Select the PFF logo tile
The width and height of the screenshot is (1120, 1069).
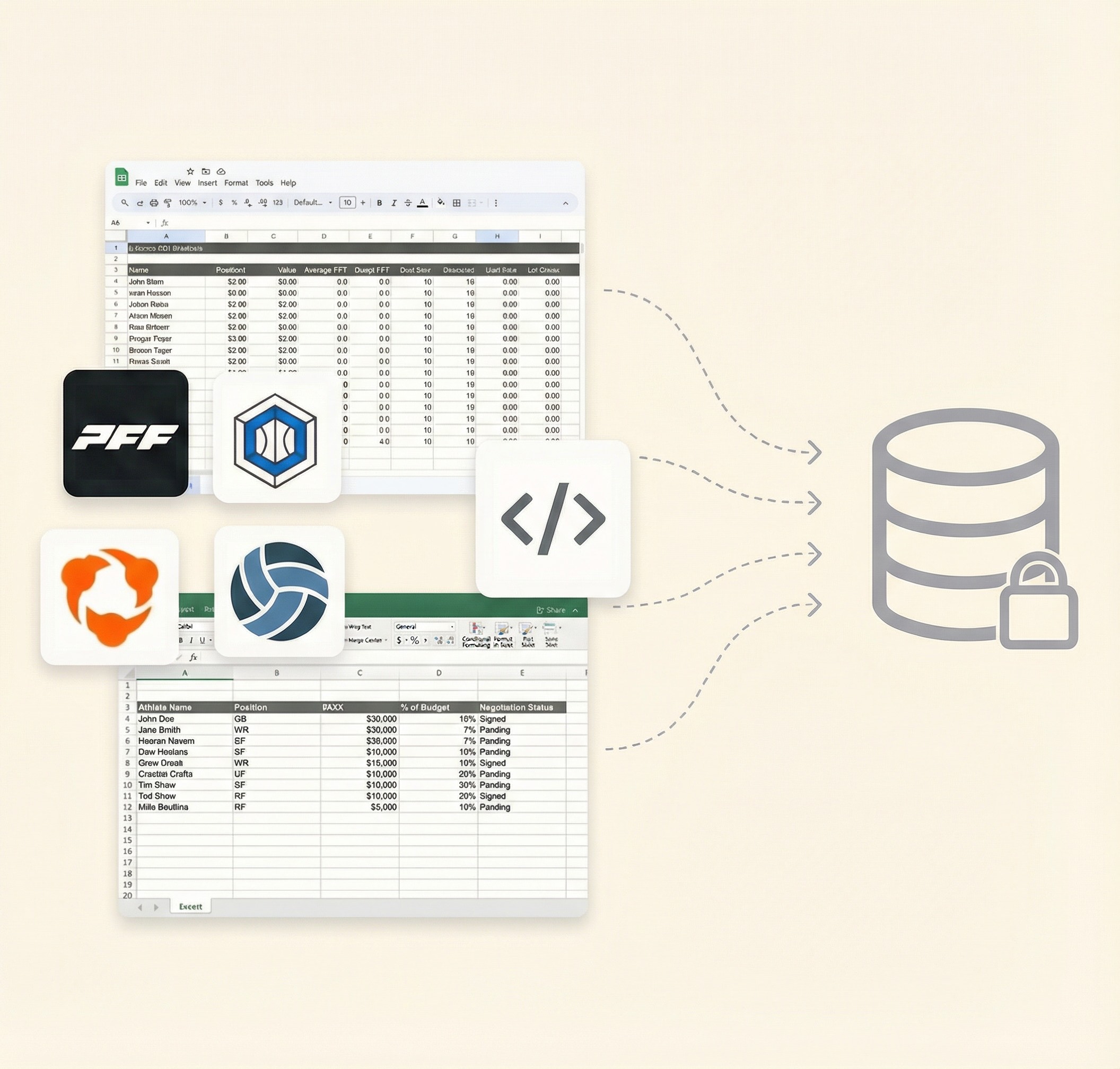coord(126,435)
